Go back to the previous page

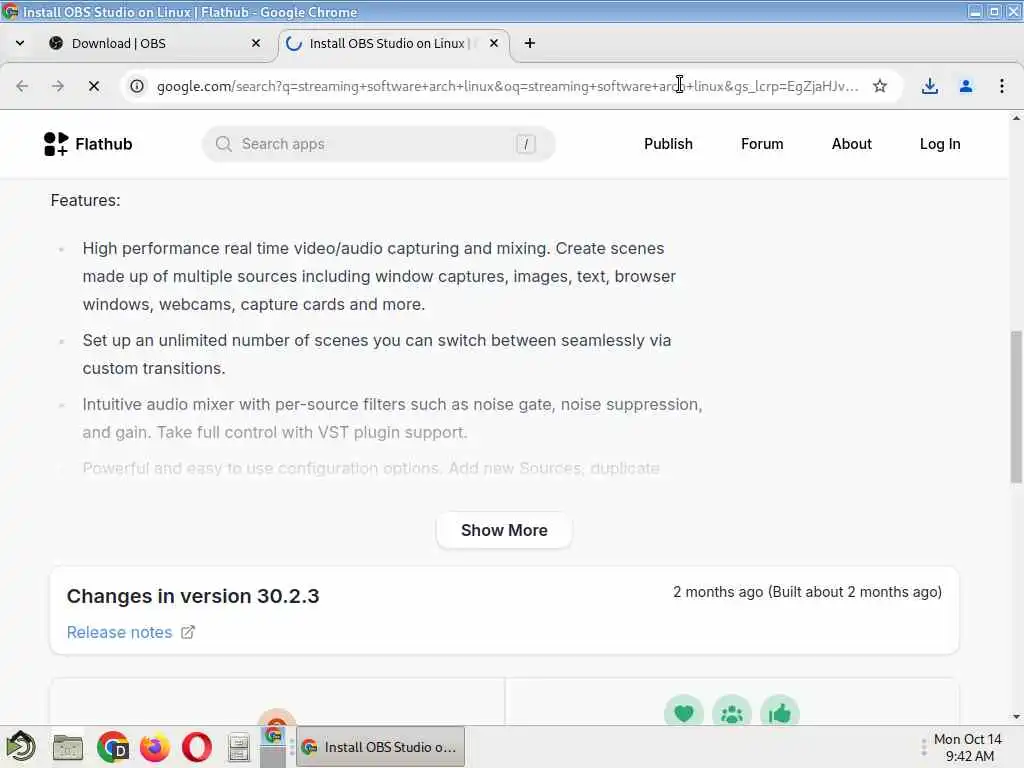tap(22, 86)
